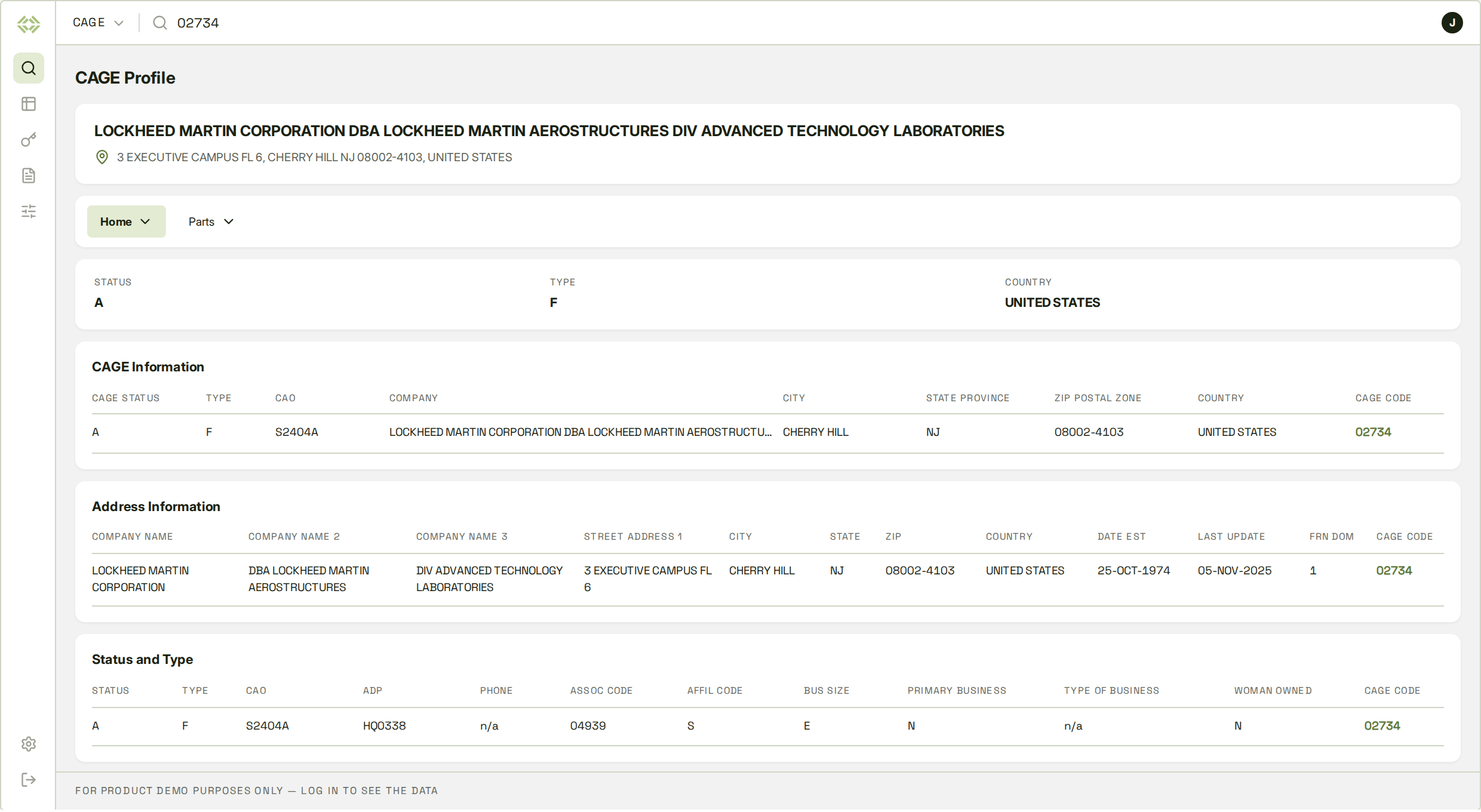The height and width of the screenshot is (812, 1481).
Task: Click the BUS SIZE column header
Action: 826,690
